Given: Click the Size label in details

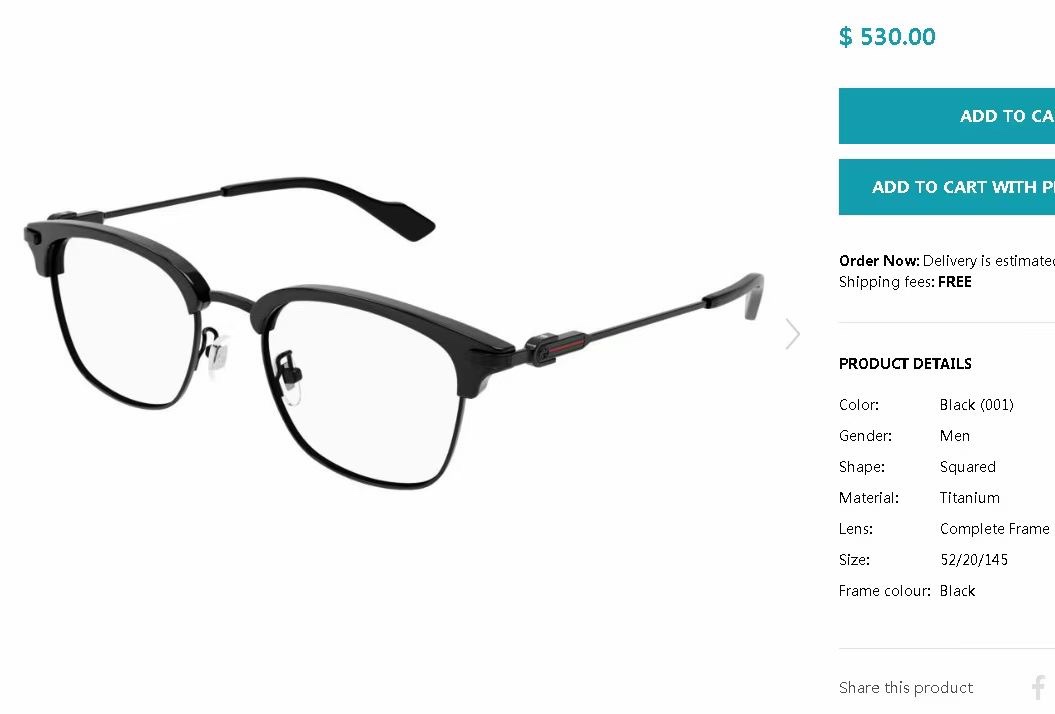Looking at the screenshot, I should click(854, 560).
